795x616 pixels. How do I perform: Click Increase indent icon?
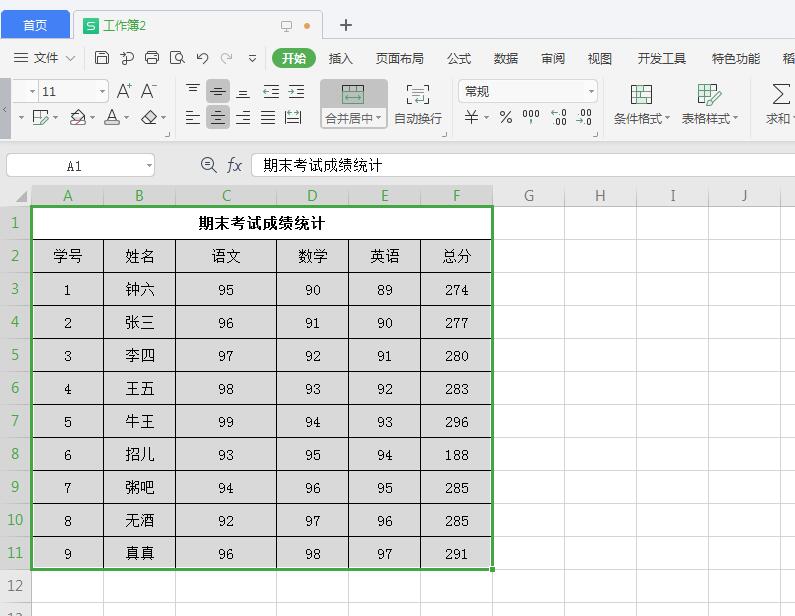[296, 91]
